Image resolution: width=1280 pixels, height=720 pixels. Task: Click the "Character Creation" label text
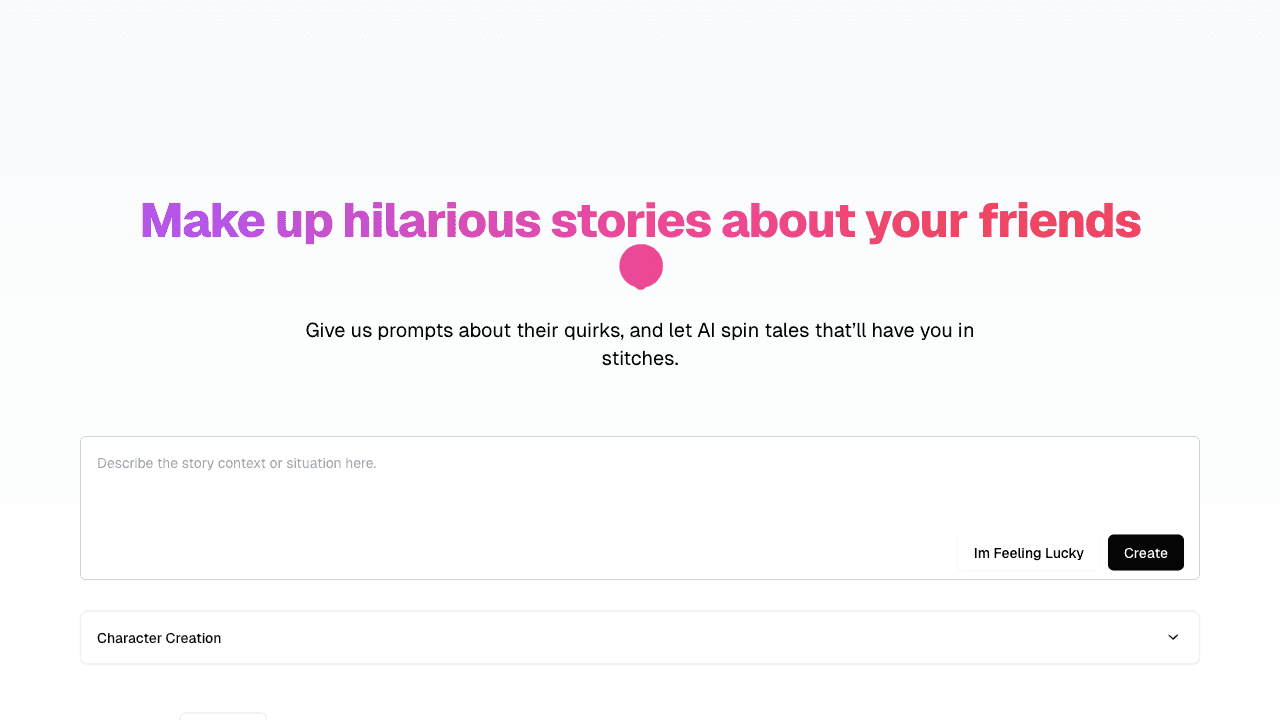[159, 638]
